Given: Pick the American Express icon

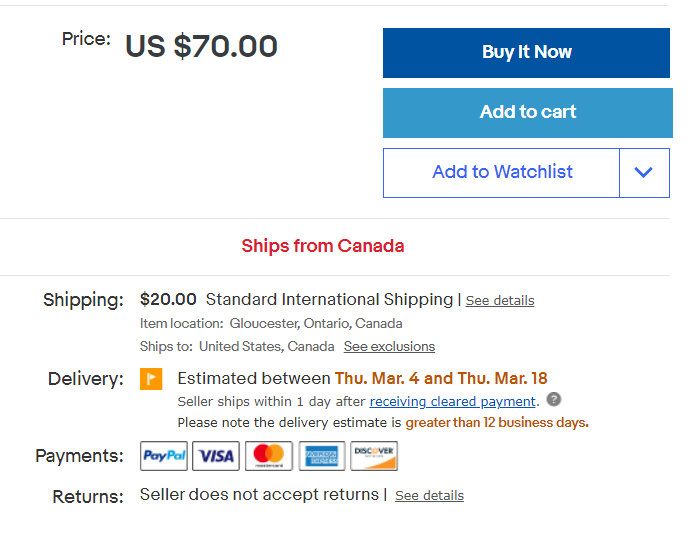Looking at the screenshot, I should click(322, 456).
